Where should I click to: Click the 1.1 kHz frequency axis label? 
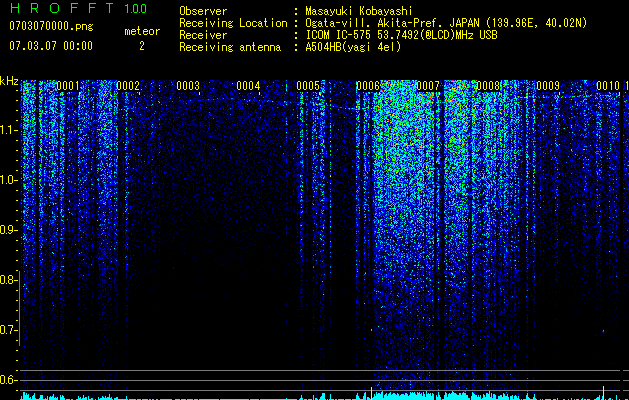point(8,130)
